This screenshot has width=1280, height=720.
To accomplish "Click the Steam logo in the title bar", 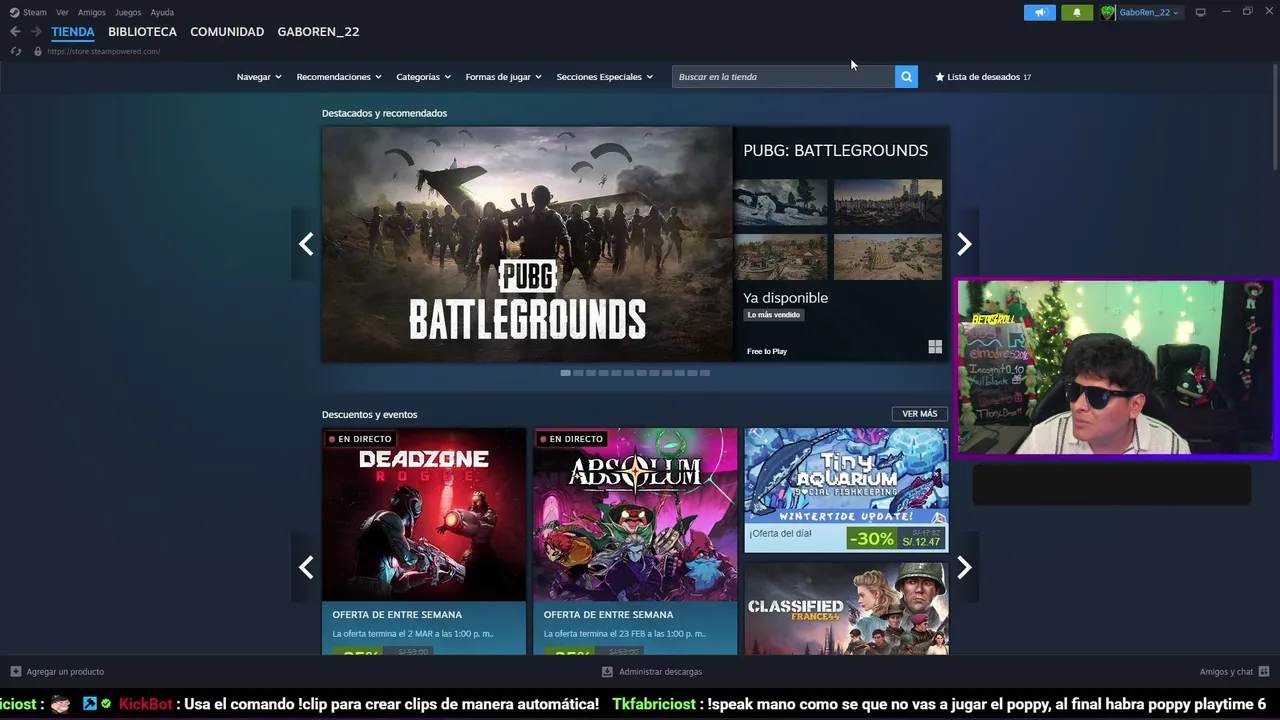I will click(14, 12).
